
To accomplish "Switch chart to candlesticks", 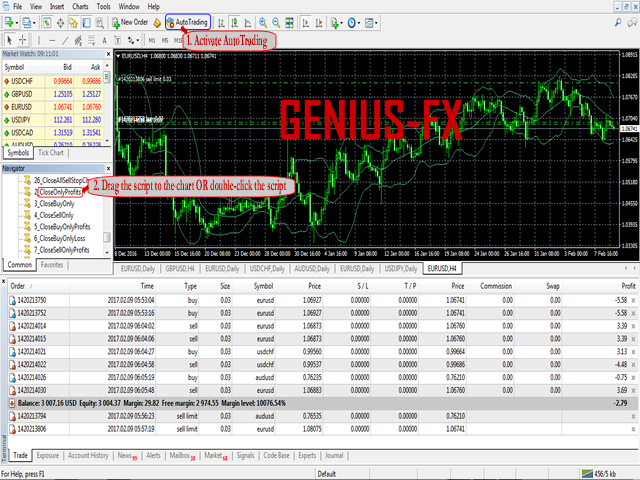I will coord(235,23).
